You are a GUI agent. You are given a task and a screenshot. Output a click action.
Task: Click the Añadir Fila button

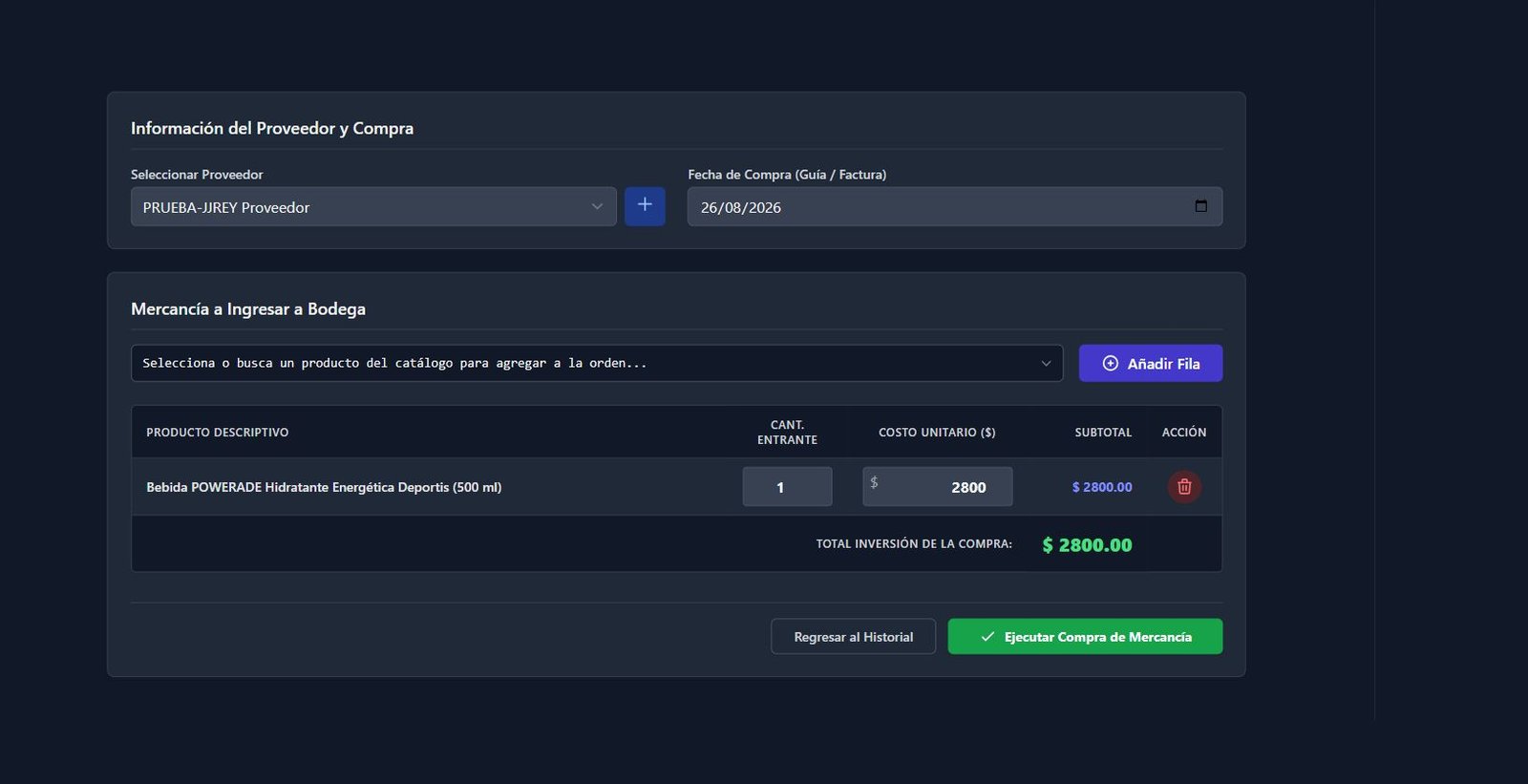pyautogui.click(x=1151, y=363)
